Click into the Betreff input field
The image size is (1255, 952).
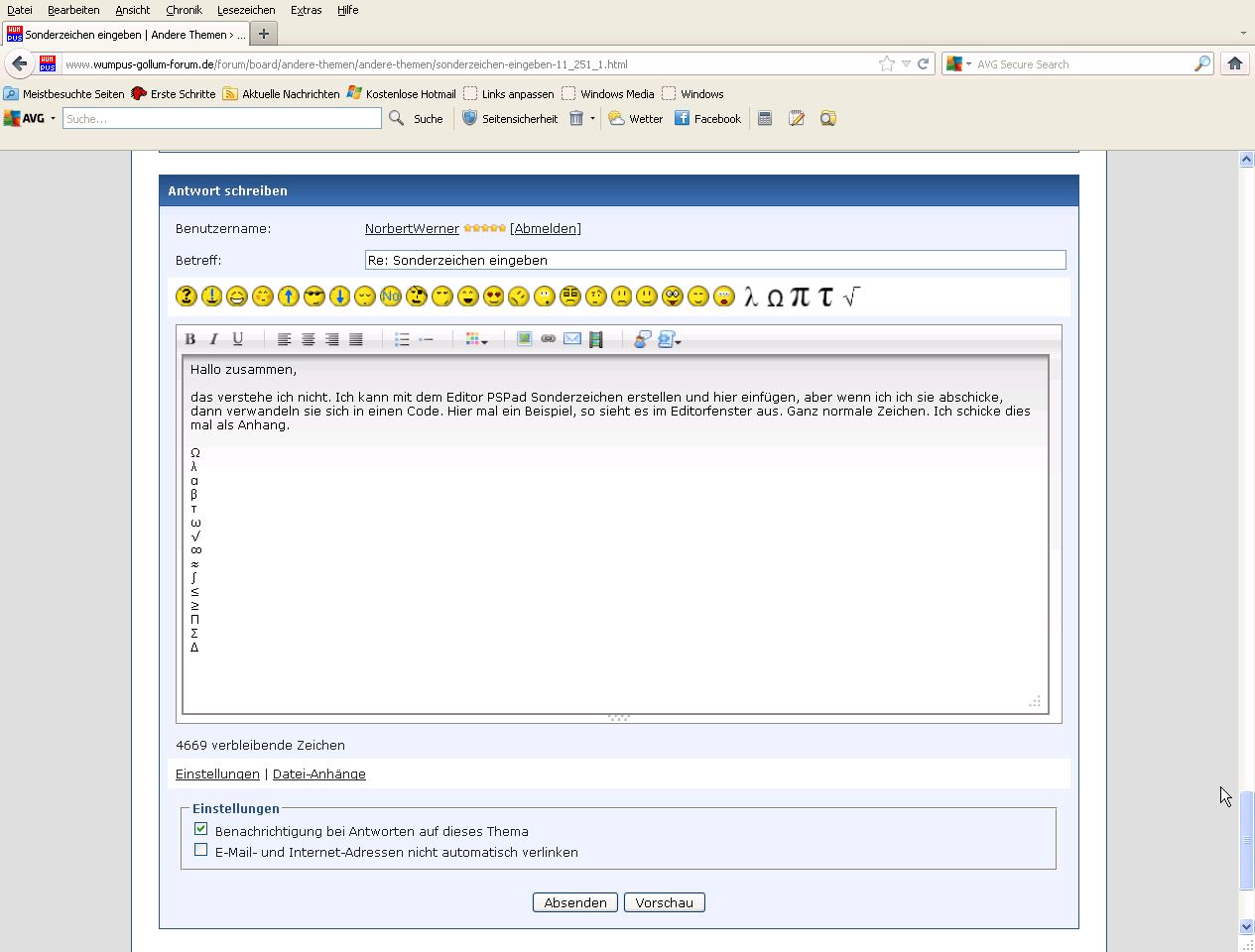714,261
